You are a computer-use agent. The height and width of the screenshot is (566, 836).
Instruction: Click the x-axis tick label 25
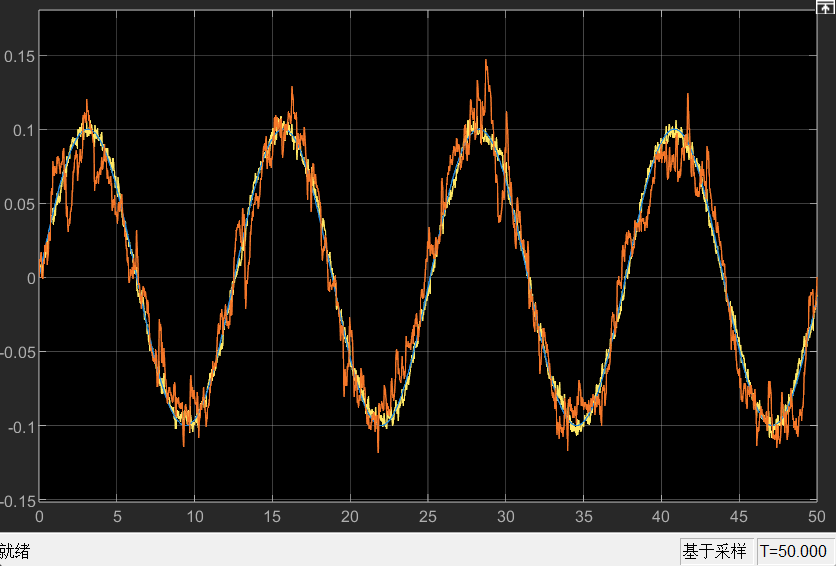pyautogui.click(x=428, y=517)
